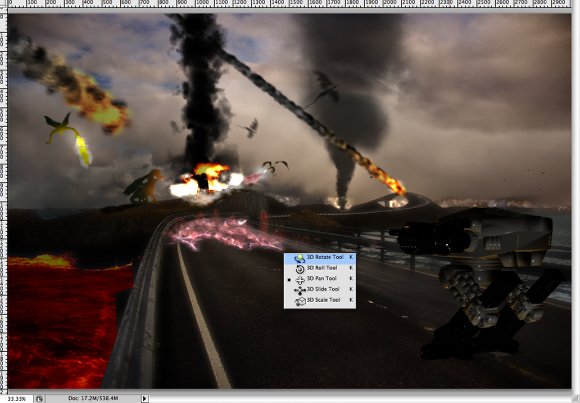This screenshot has width=580, height=403.
Task: Pick the 3D Pan Tool in flyout
Action: point(320,279)
